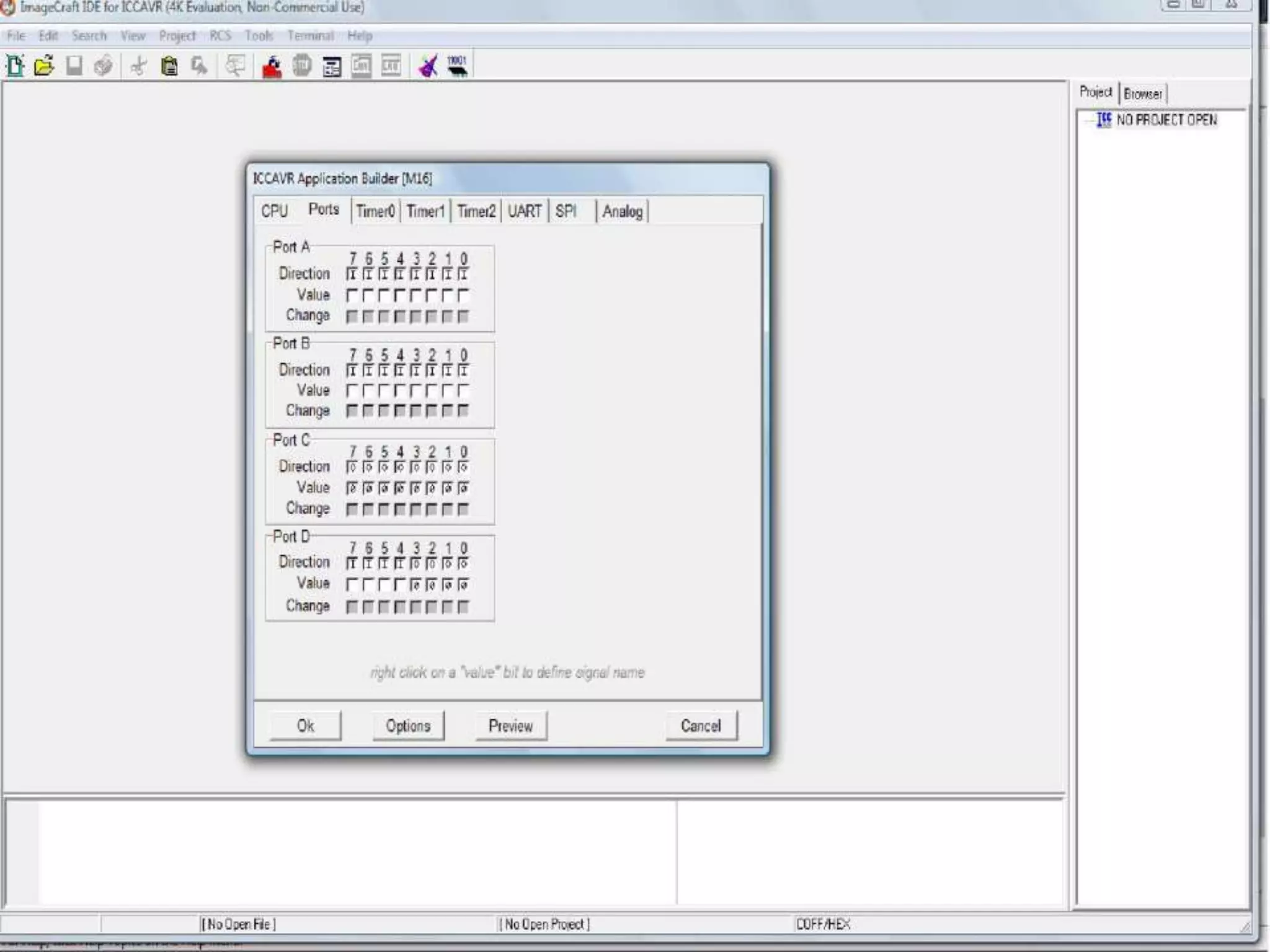Click the Build Project red toolbox icon
This screenshot has height=952, width=1270.
(x=272, y=66)
